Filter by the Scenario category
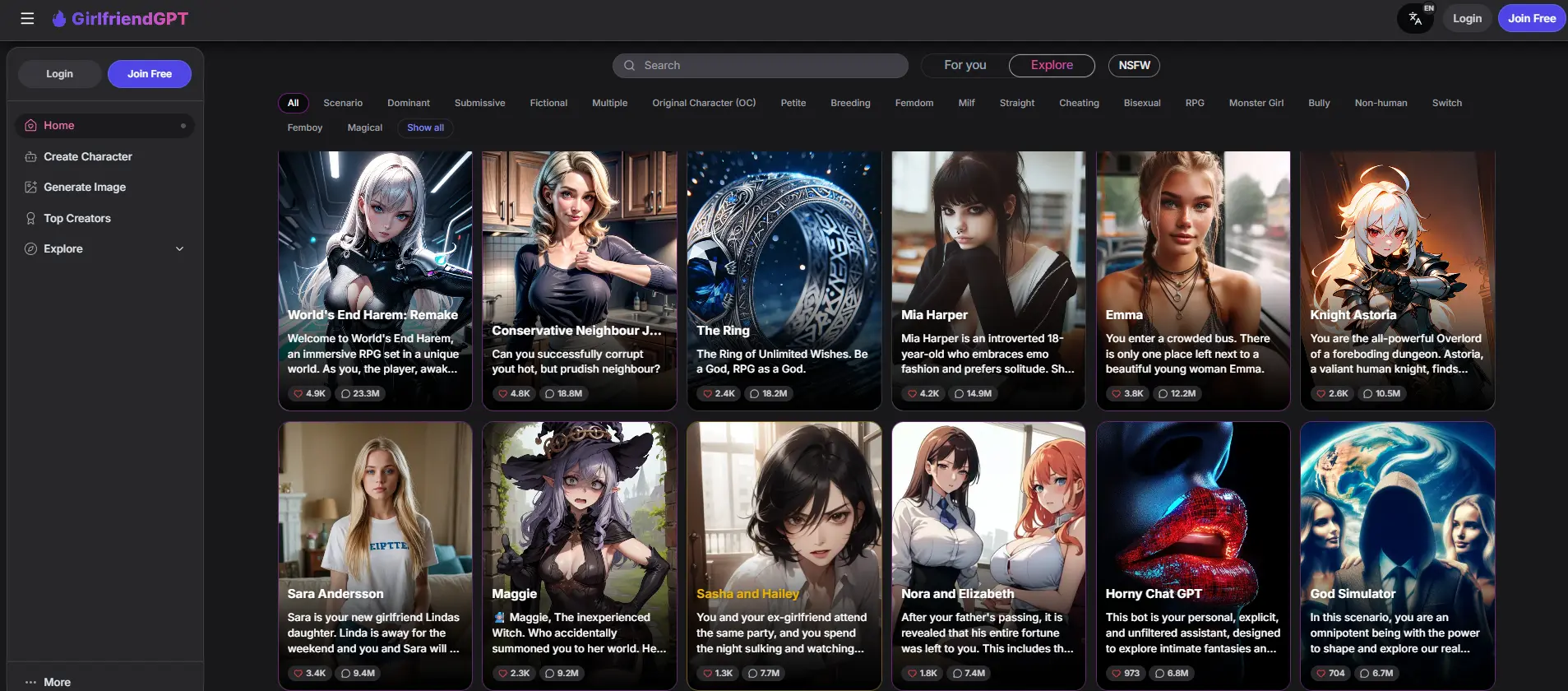This screenshot has width=1568, height=691. [343, 103]
